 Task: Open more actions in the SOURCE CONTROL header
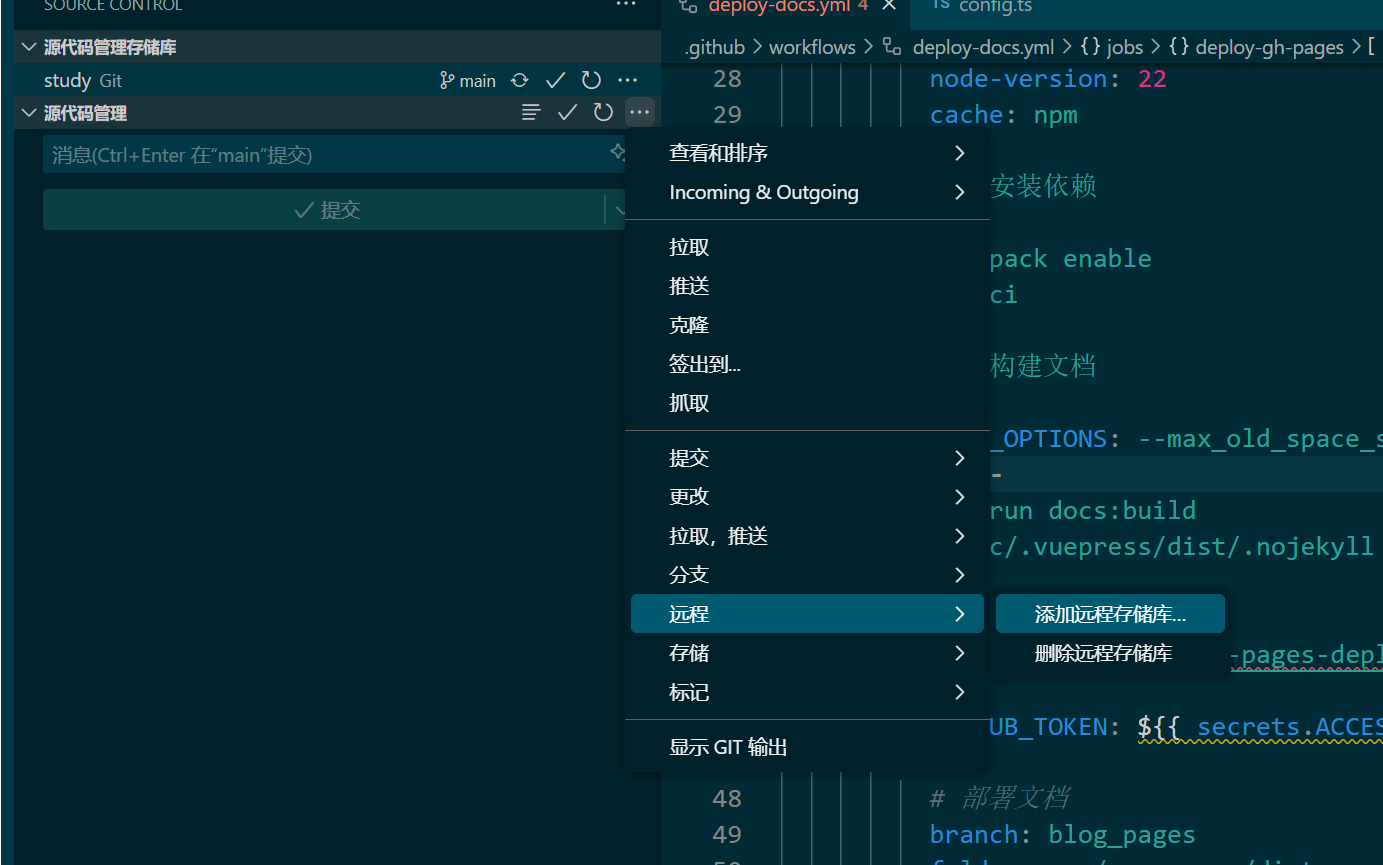[626, 5]
